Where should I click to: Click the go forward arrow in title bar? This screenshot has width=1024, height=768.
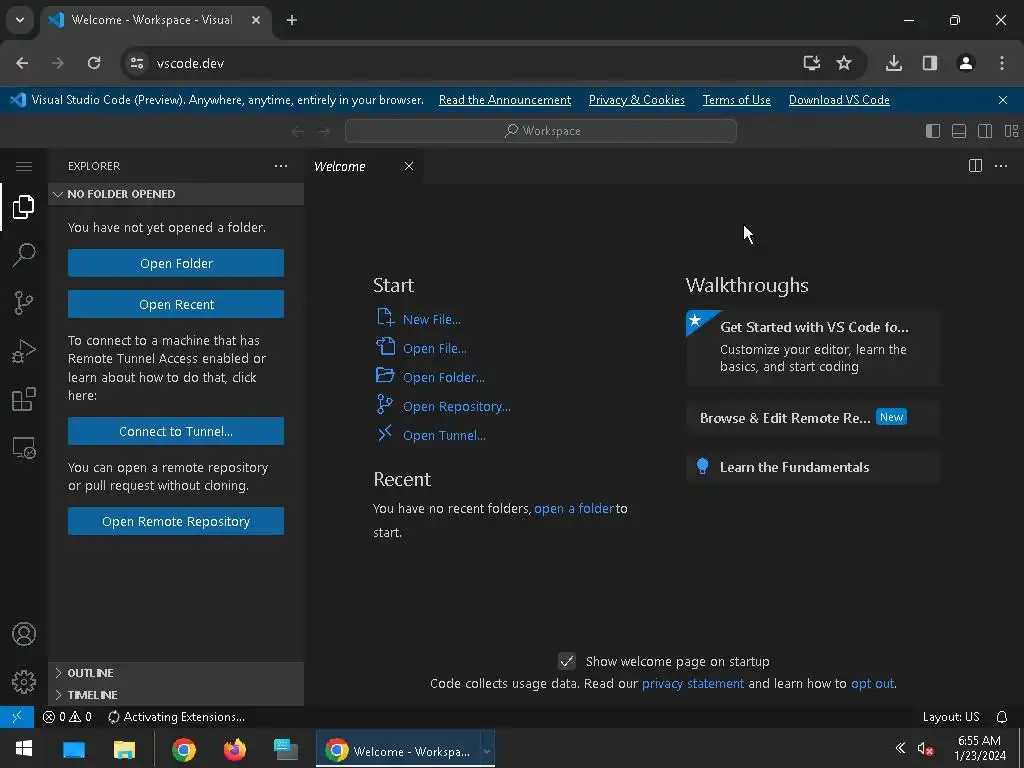click(324, 131)
